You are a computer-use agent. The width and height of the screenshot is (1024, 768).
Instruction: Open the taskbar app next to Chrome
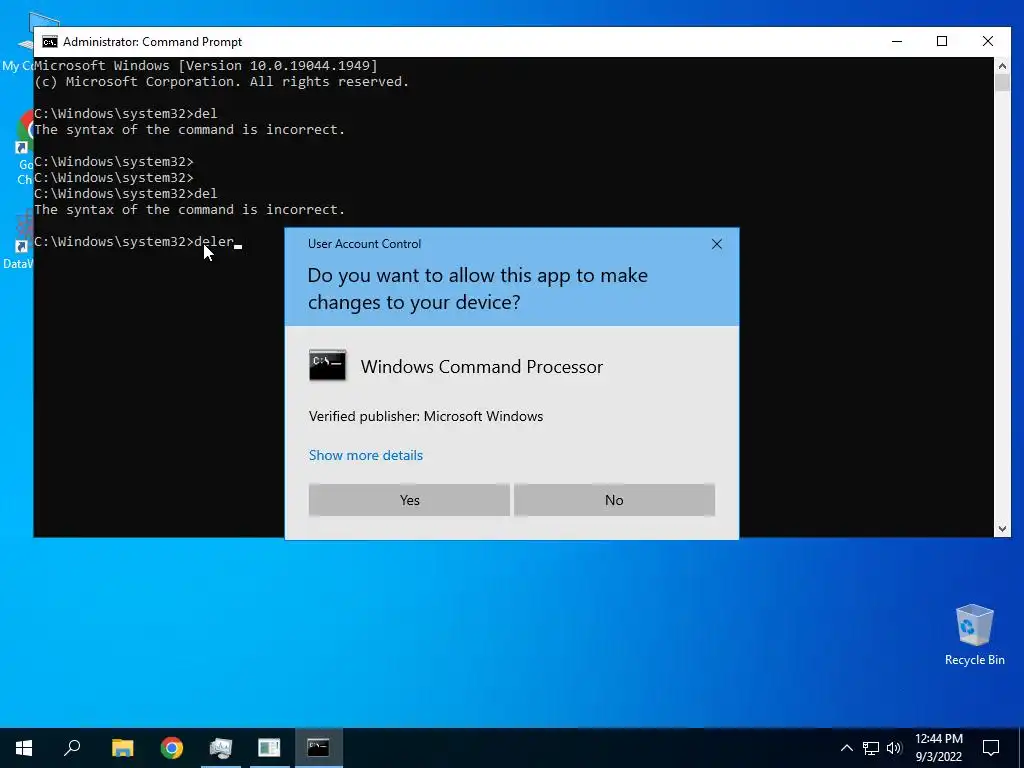[x=221, y=748]
